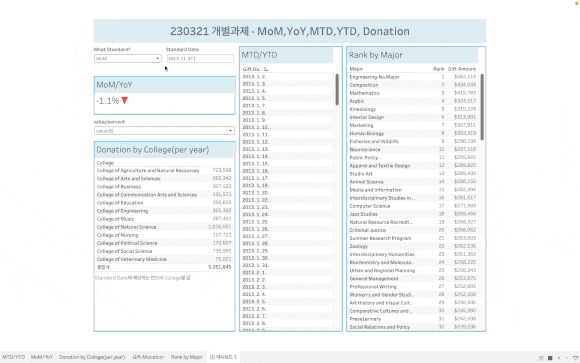
Task: Click the Standard Date input field
Action: [x=200, y=58]
